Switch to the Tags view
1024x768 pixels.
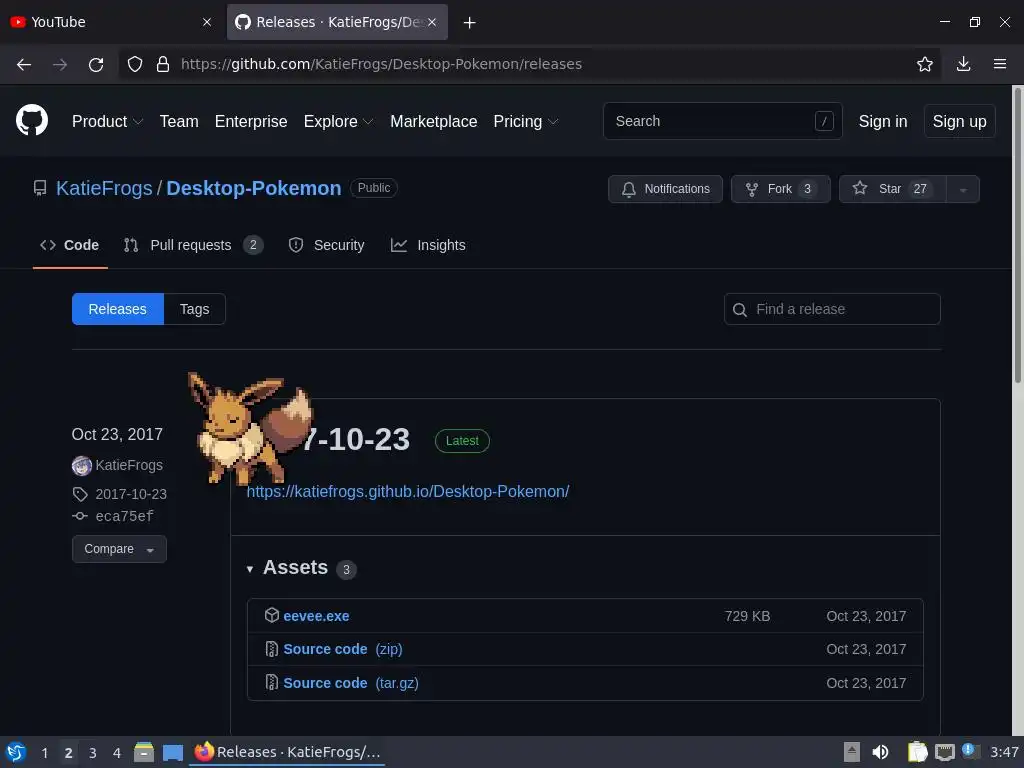195,309
